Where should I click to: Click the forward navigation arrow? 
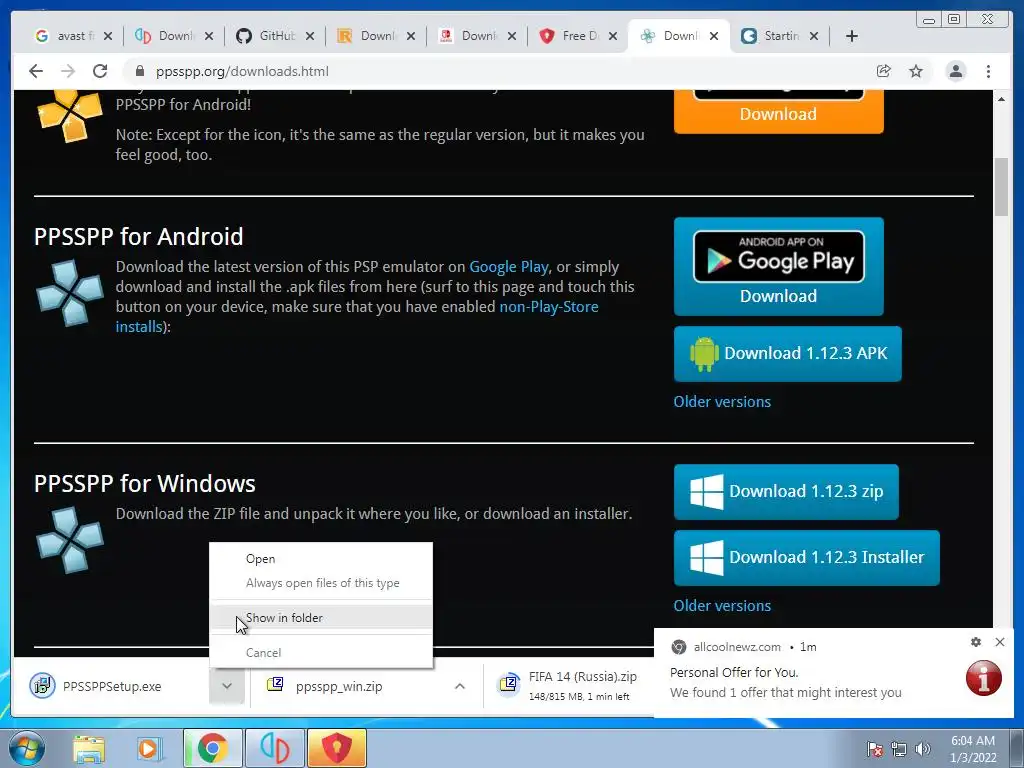[68, 71]
